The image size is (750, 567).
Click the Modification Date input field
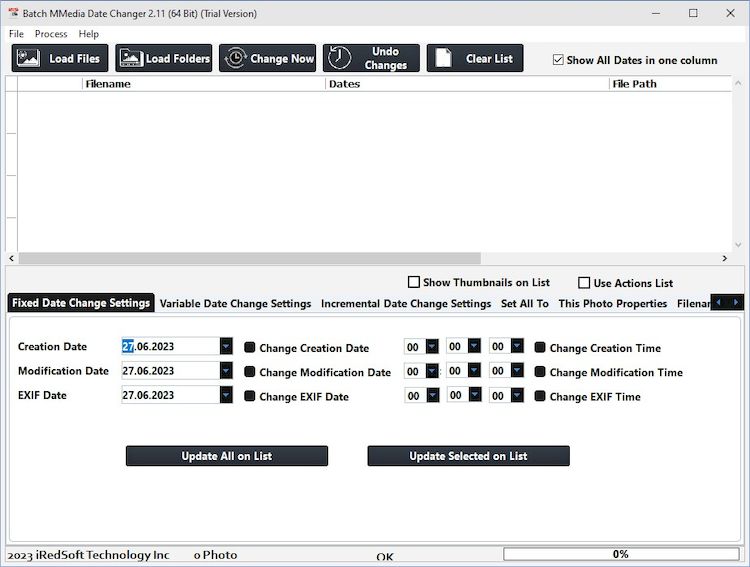pos(171,370)
